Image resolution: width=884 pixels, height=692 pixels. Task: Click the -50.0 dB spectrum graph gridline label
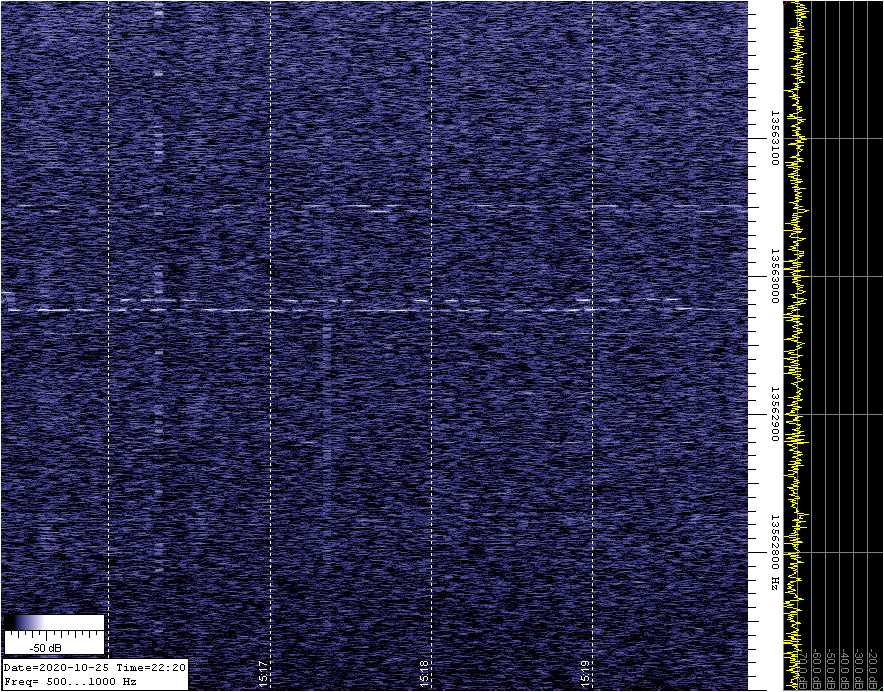[830, 668]
